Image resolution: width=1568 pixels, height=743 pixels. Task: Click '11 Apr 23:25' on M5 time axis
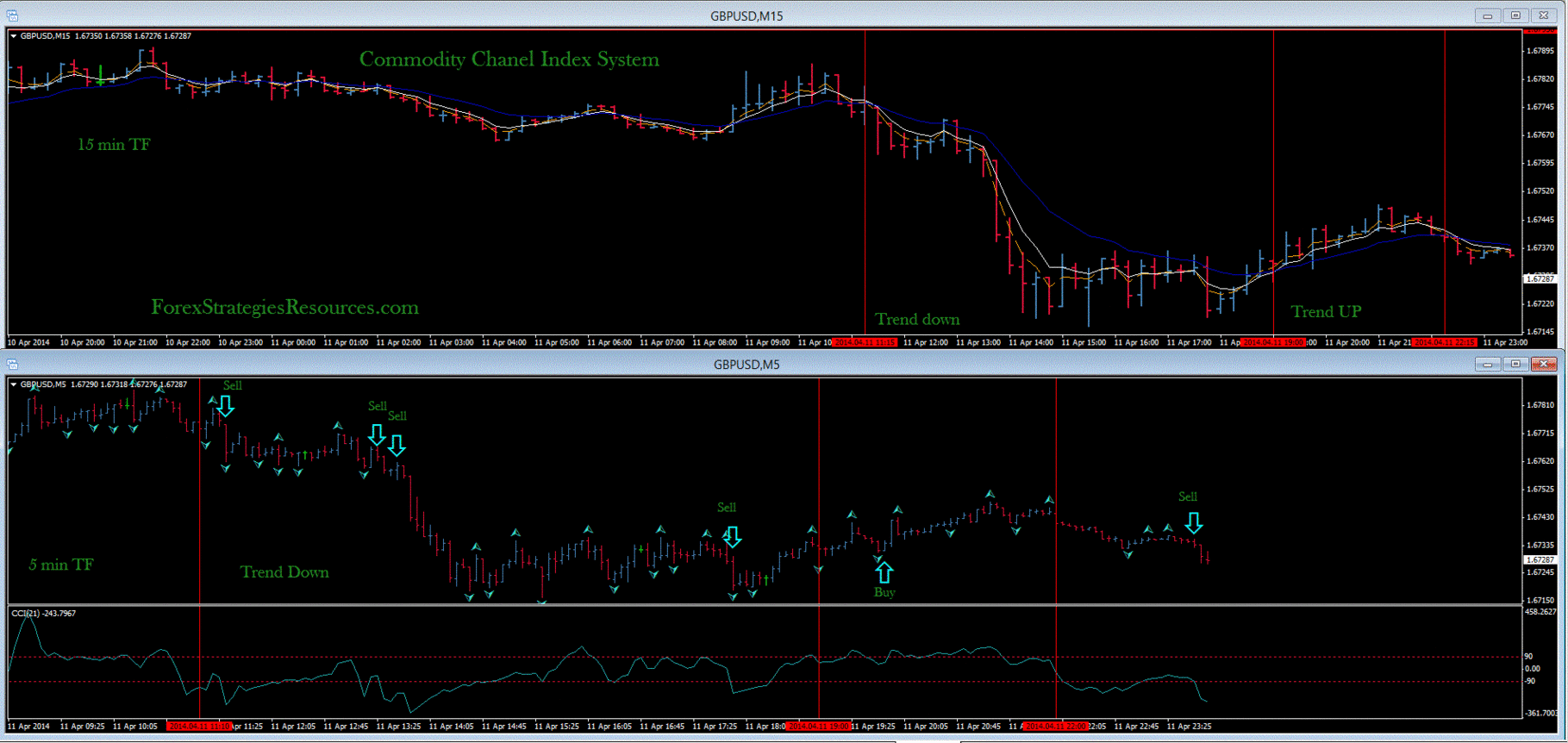pyautogui.click(x=1189, y=727)
